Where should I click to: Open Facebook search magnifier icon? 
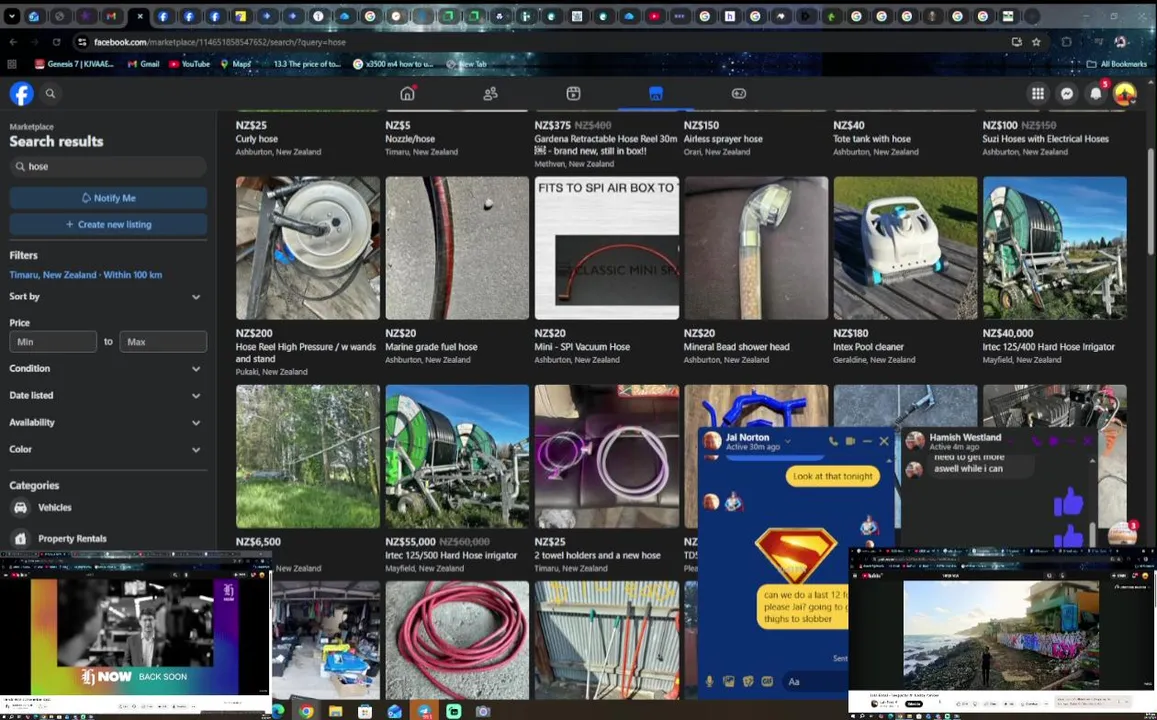50,94
